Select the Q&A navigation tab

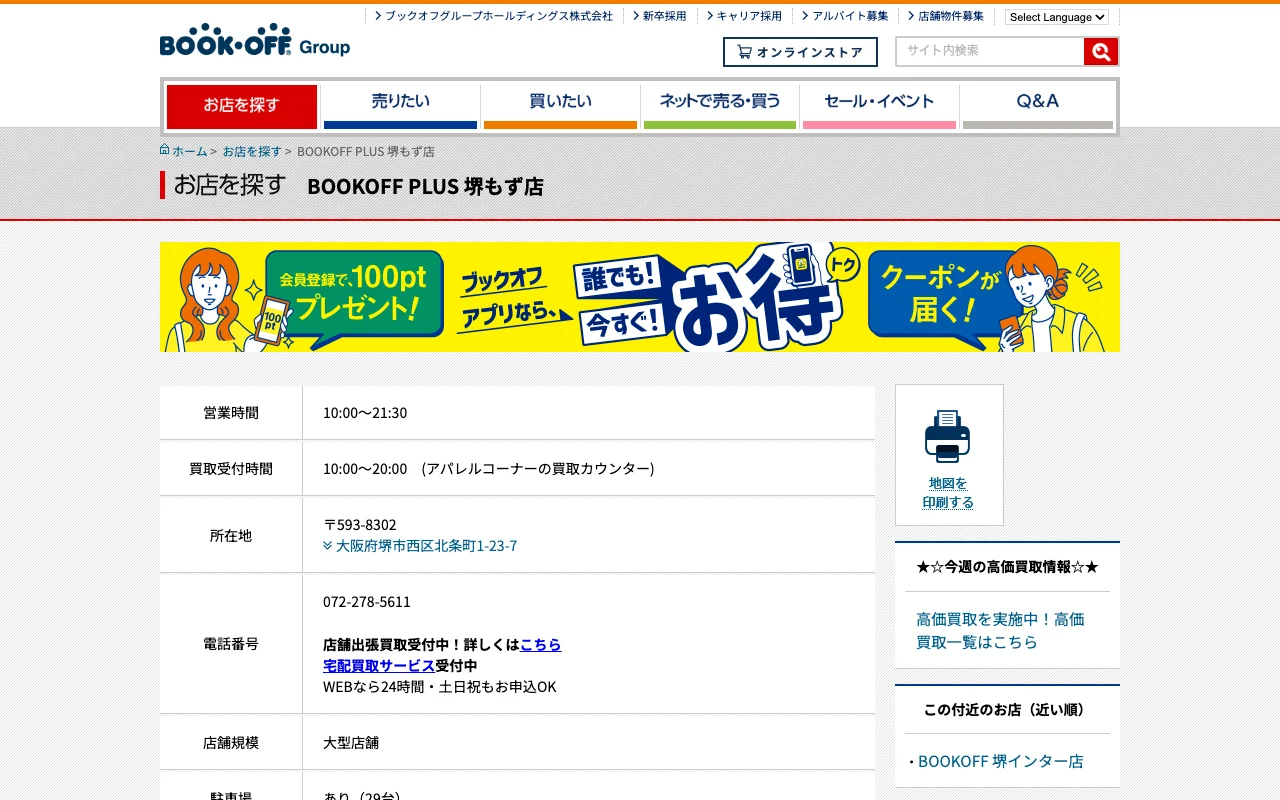1038,106
